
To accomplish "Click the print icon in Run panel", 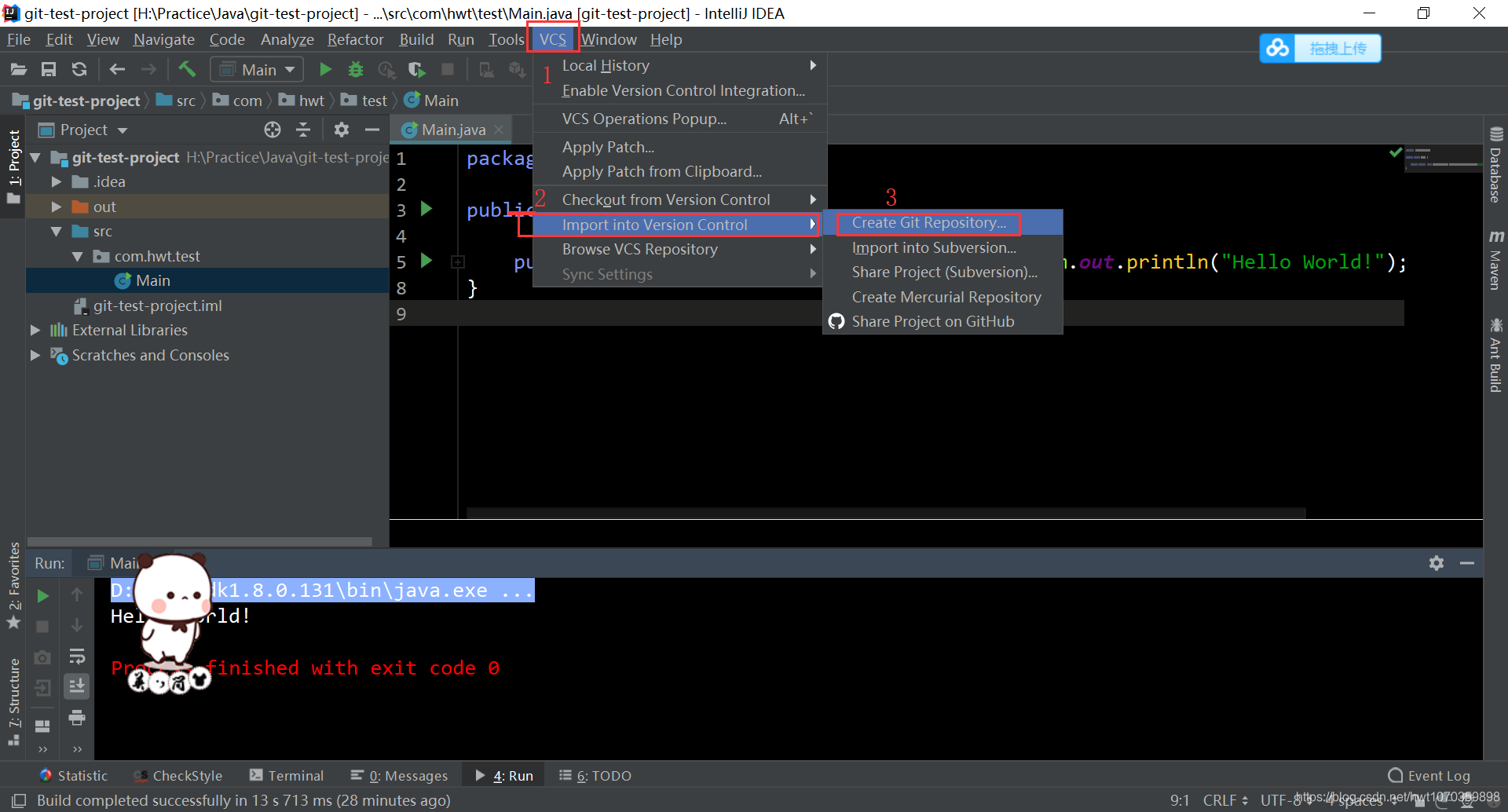I will (77, 717).
